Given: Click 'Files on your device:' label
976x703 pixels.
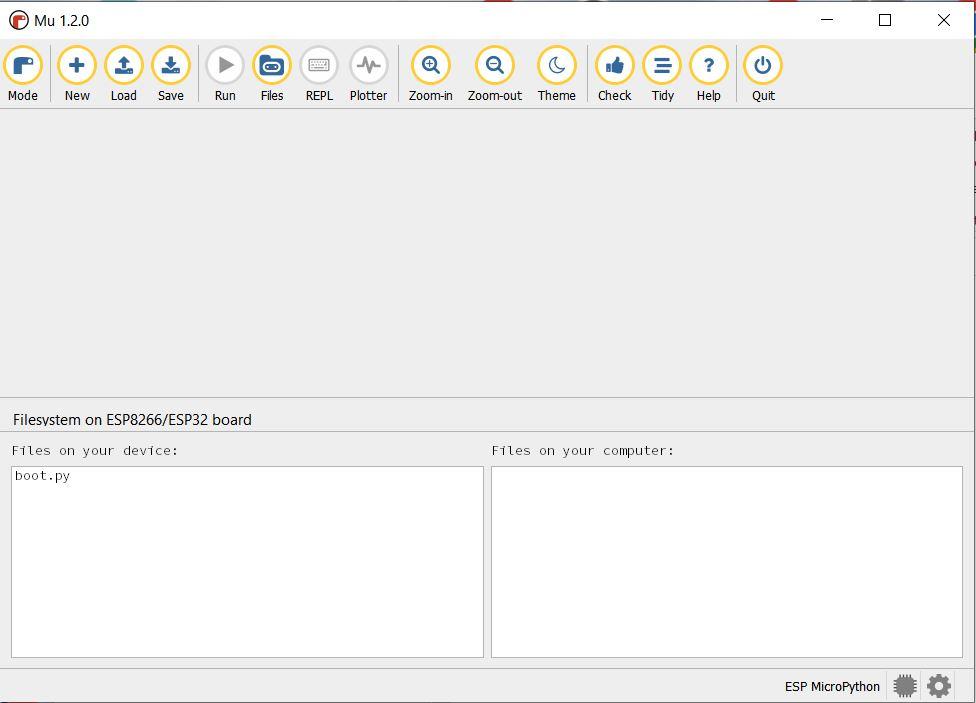Looking at the screenshot, I should (x=95, y=451).
